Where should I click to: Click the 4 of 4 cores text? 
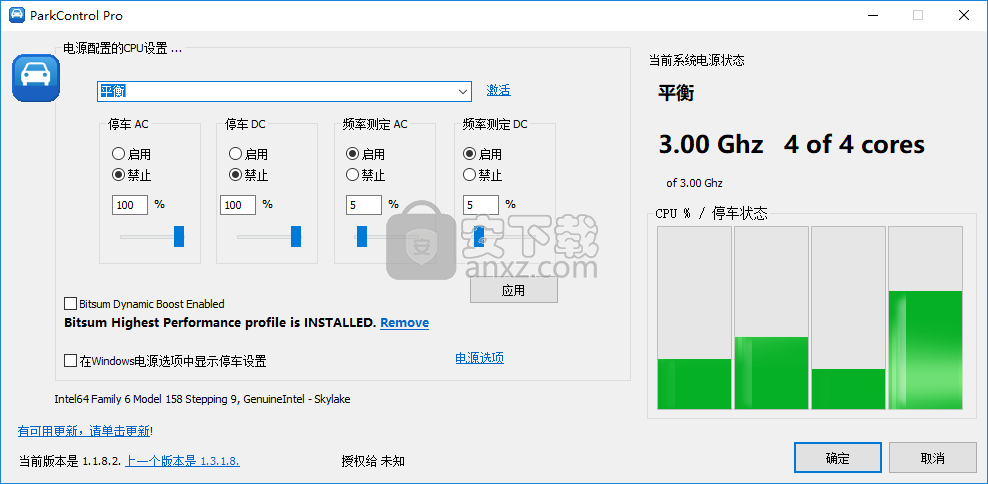[x=854, y=145]
